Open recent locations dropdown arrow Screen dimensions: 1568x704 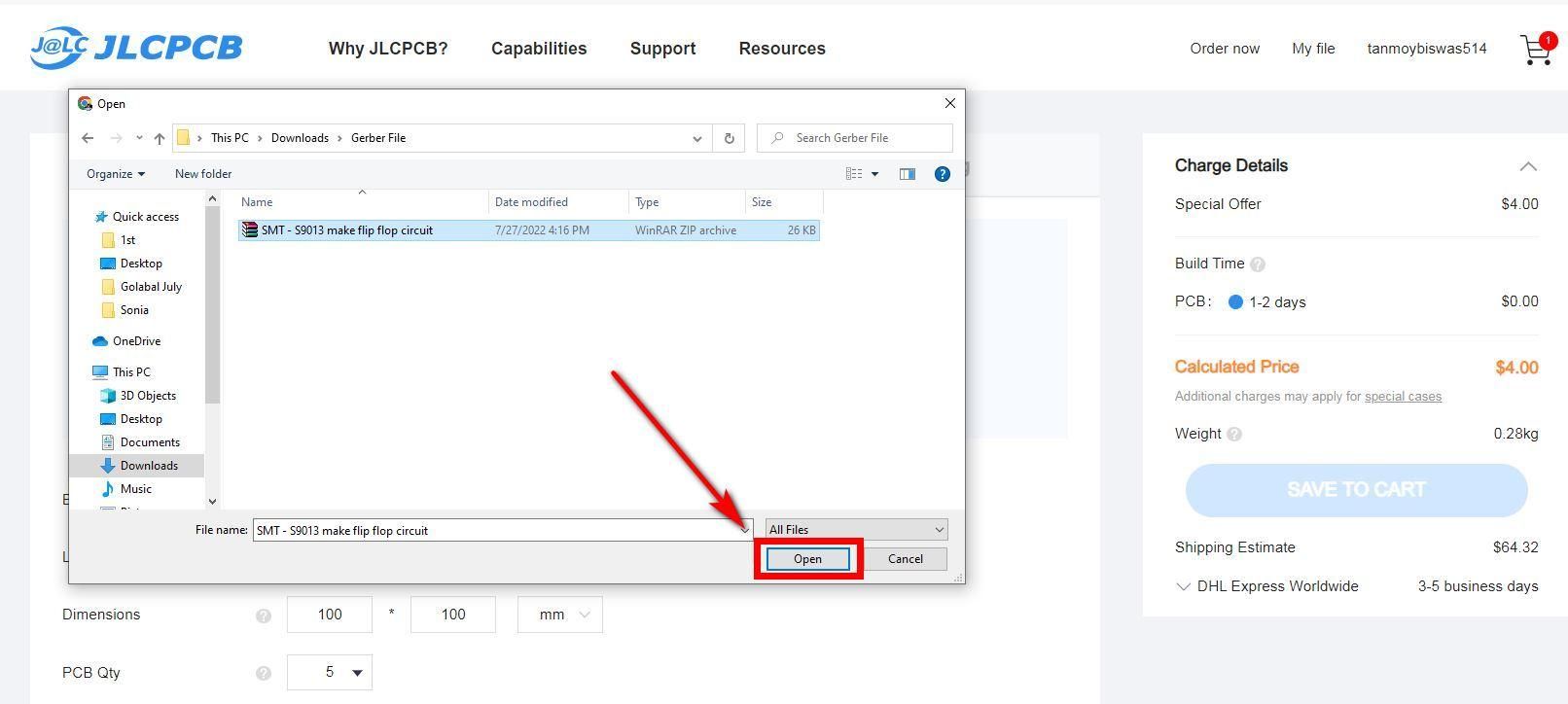[139, 138]
